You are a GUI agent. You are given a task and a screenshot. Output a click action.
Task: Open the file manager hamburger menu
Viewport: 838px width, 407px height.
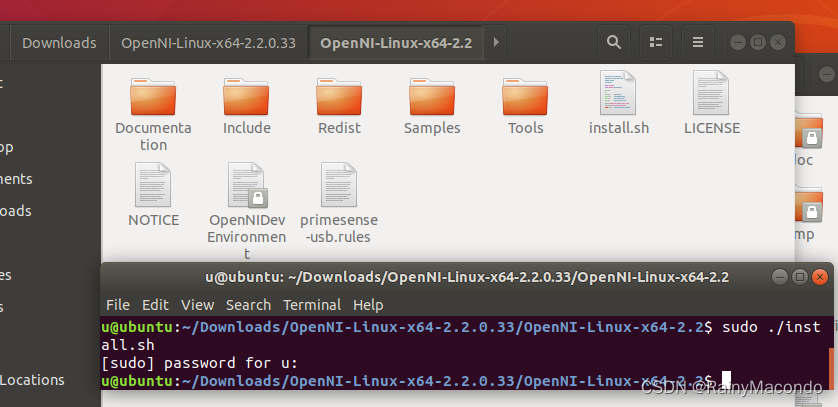[697, 42]
